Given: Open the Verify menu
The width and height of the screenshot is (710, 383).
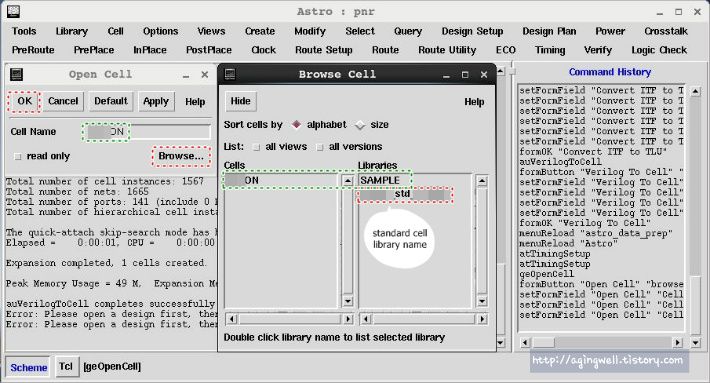Looking at the screenshot, I should click(x=598, y=50).
